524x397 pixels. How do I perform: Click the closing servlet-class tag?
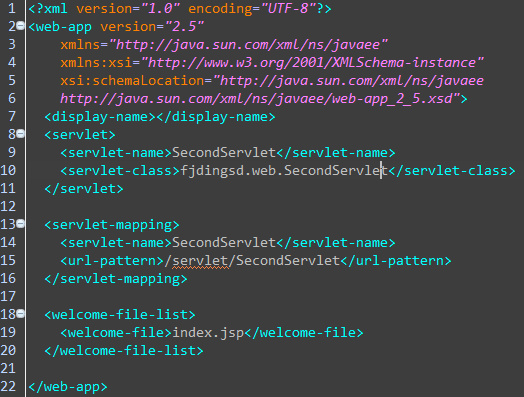(x=452, y=171)
